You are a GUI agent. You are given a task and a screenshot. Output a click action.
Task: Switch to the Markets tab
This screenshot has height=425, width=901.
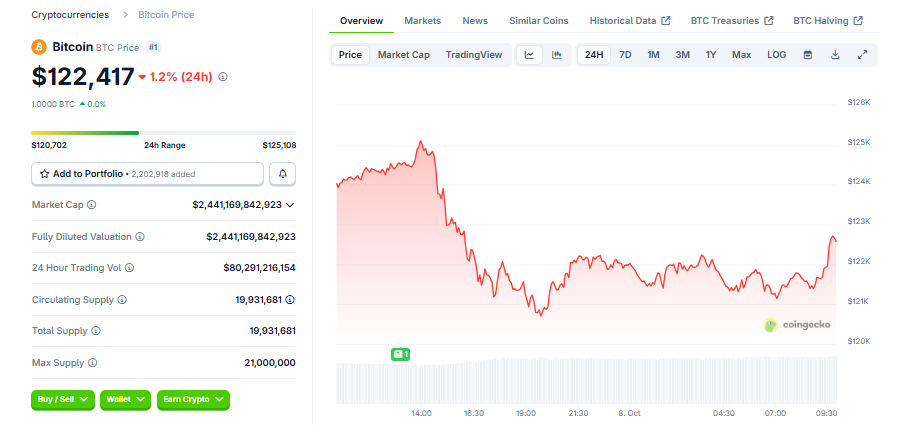tap(422, 21)
